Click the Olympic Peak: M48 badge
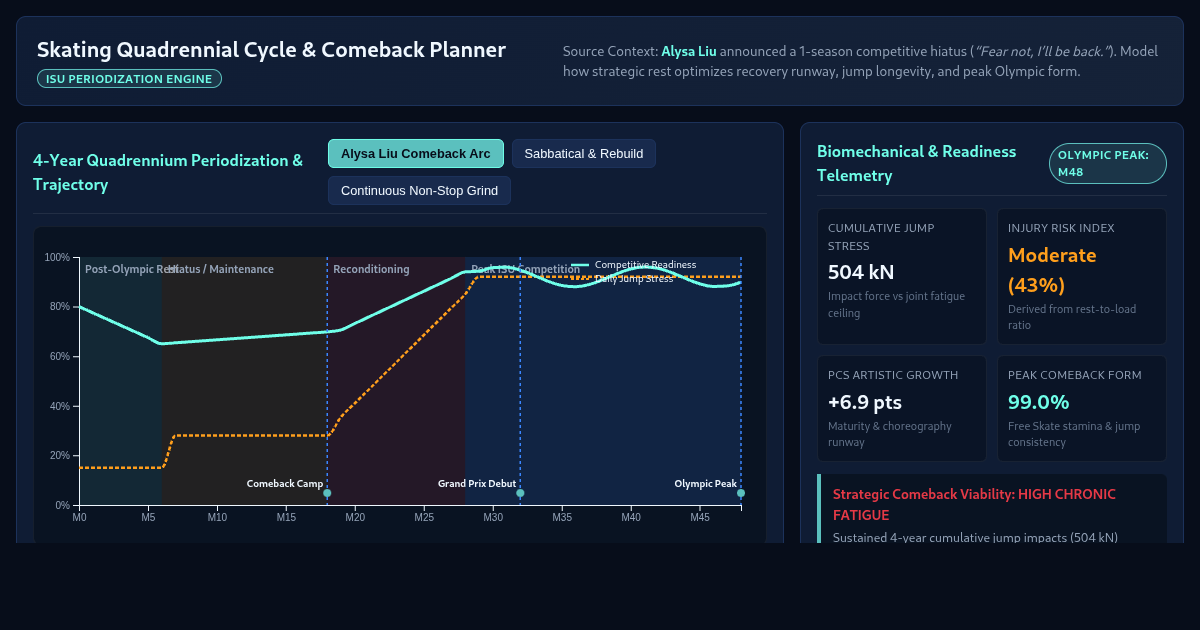This screenshot has width=1200, height=630. 1107,164
